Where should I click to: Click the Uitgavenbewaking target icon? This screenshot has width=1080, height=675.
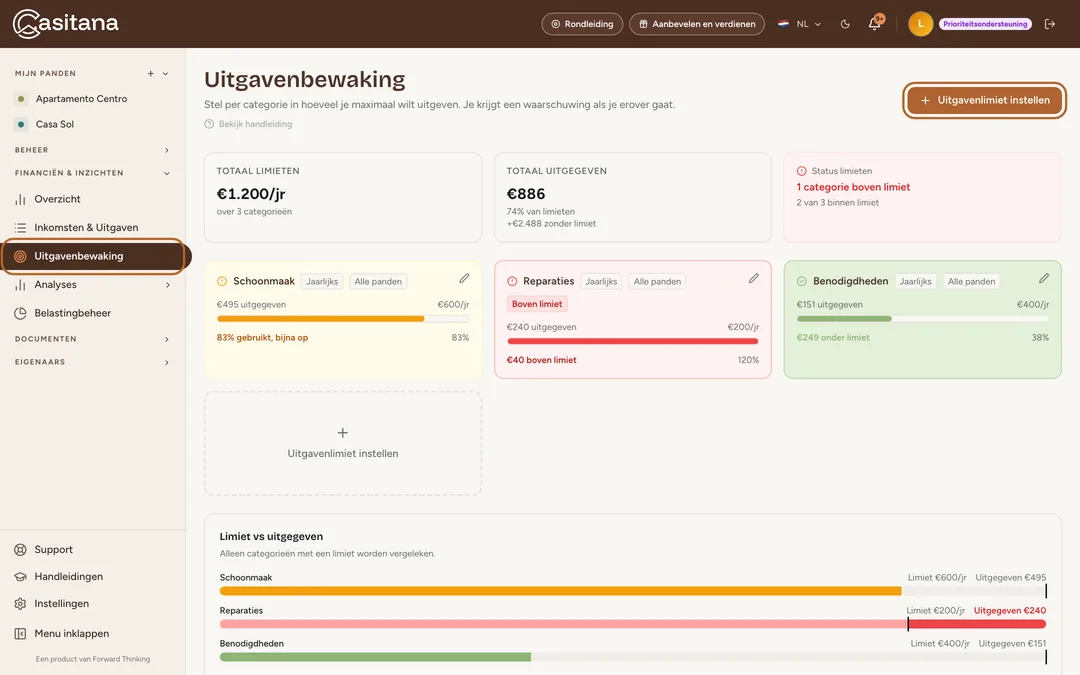pyautogui.click(x=20, y=256)
